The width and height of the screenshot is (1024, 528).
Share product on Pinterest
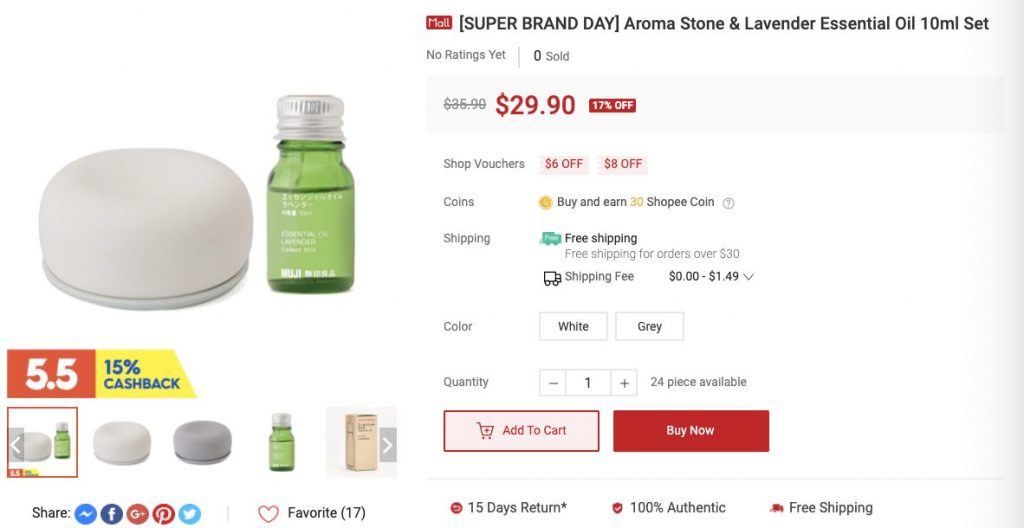pyautogui.click(x=163, y=514)
